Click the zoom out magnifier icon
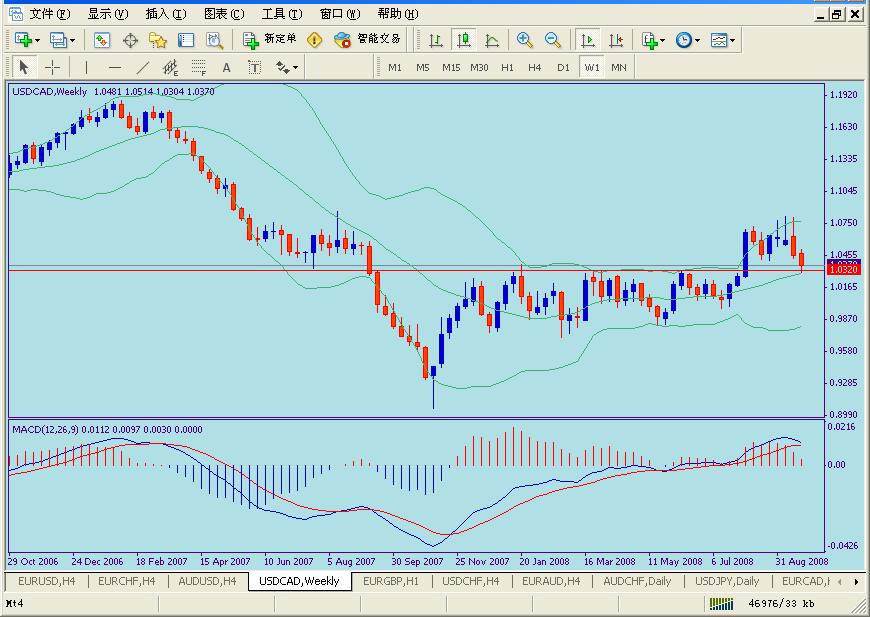Screen dimensions: 870x617 pyautogui.click(x=553, y=40)
